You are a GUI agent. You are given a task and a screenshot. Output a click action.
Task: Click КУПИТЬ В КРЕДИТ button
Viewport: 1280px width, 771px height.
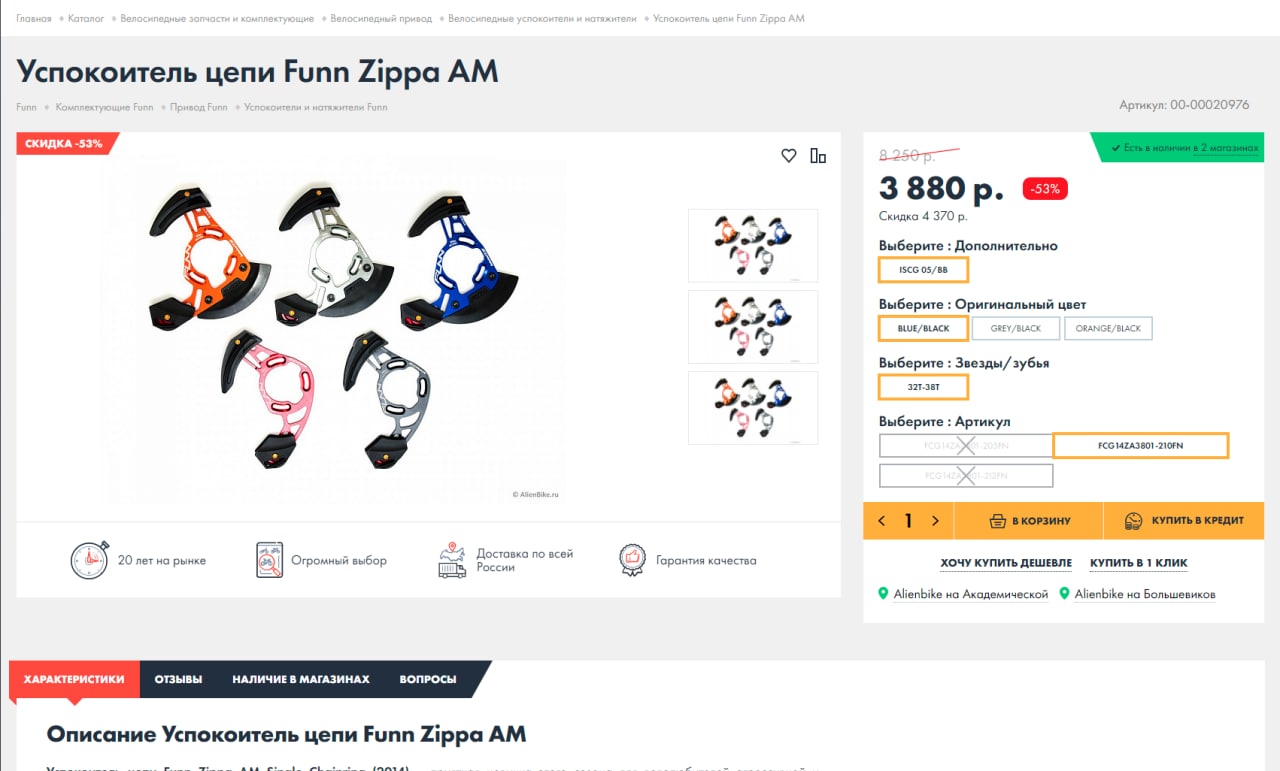click(x=1184, y=521)
